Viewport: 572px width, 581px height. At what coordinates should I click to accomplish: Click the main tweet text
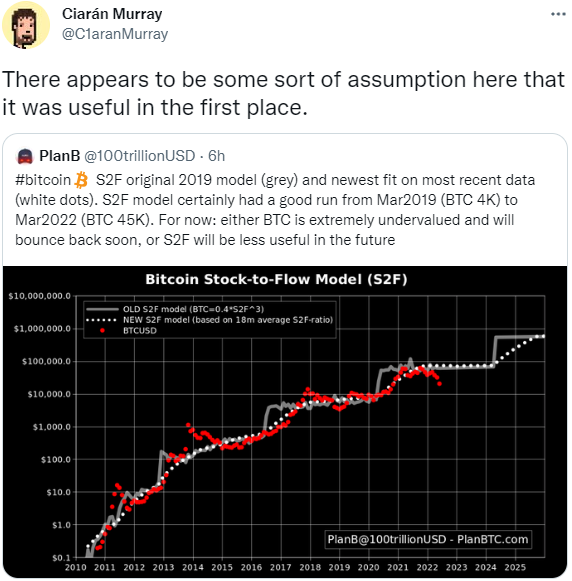[283, 93]
